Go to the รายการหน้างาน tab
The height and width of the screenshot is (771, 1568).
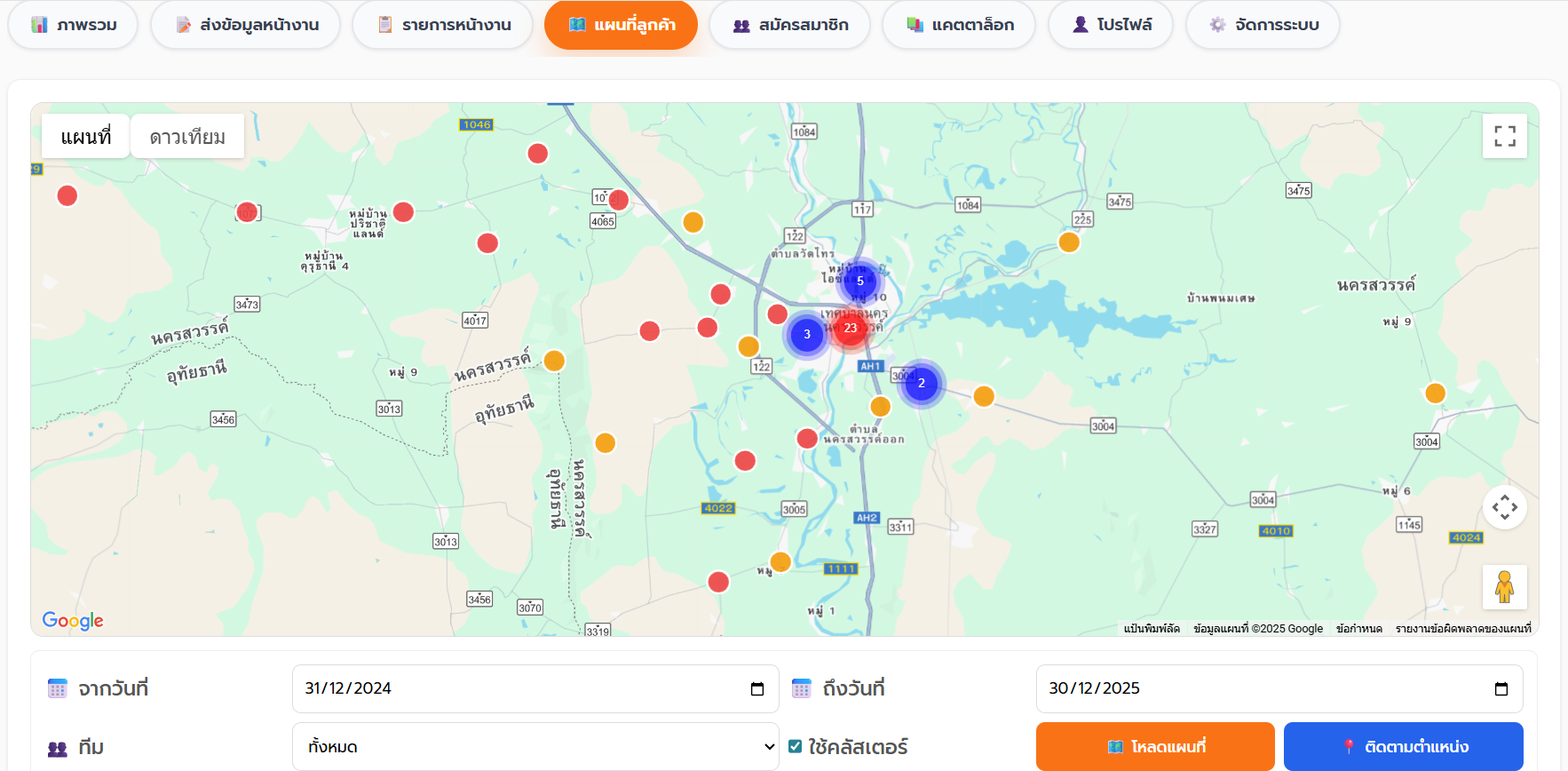click(x=443, y=25)
